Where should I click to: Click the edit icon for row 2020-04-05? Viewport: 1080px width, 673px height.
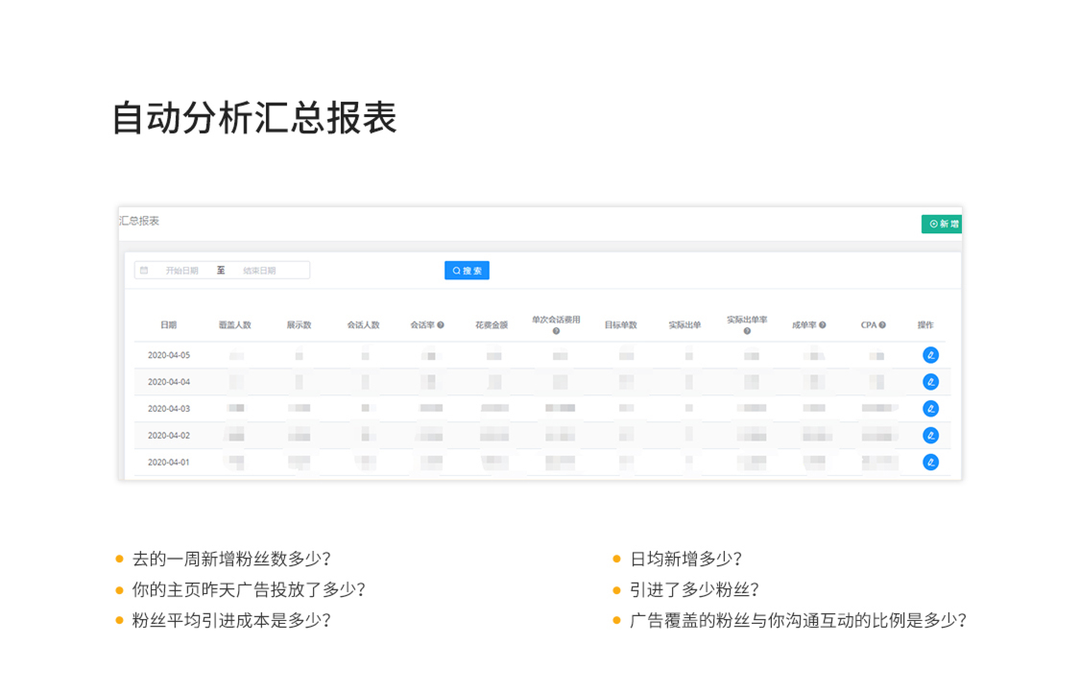pos(931,353)
